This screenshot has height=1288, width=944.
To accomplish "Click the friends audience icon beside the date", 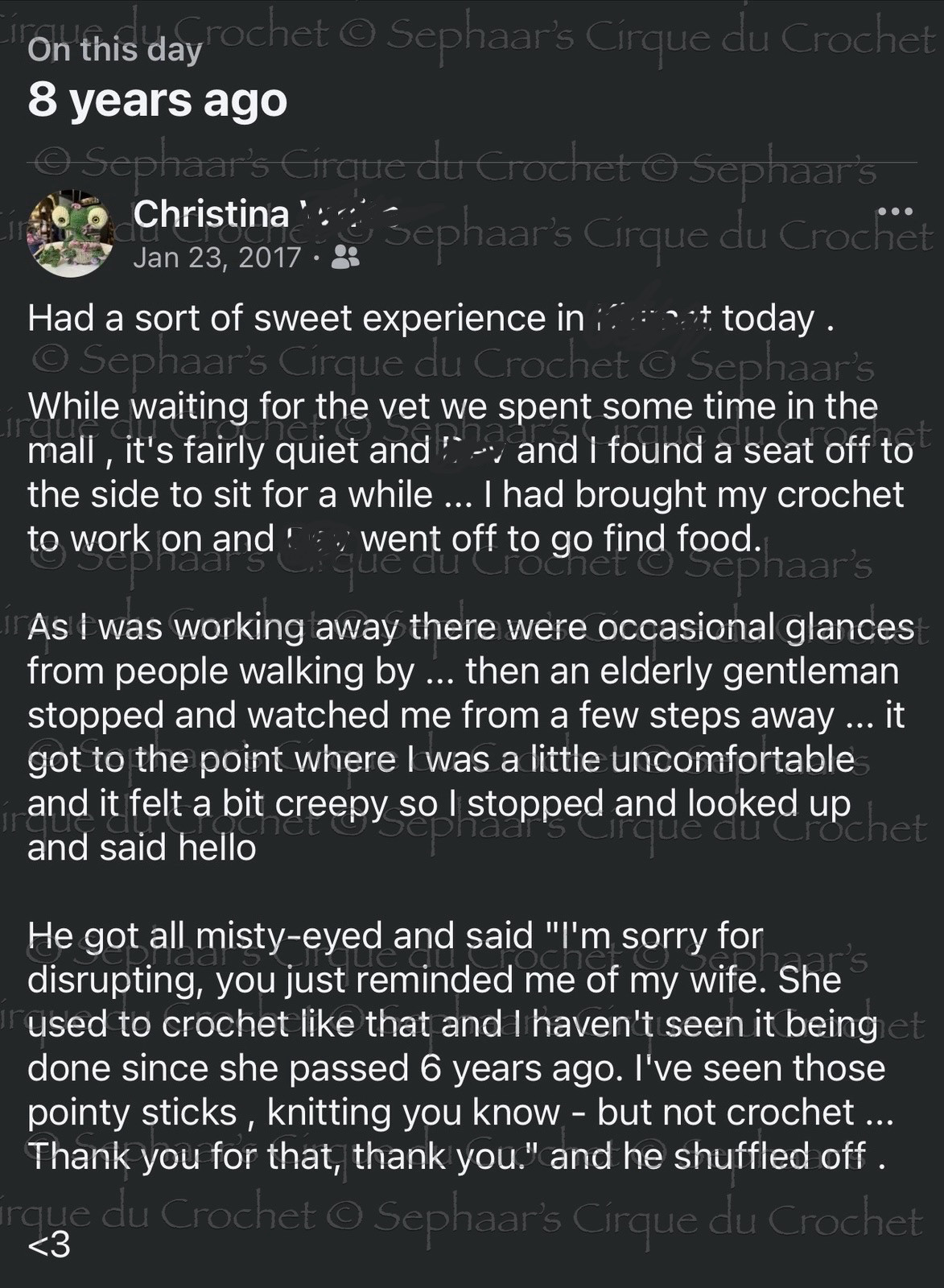I will tap(346, 258).
